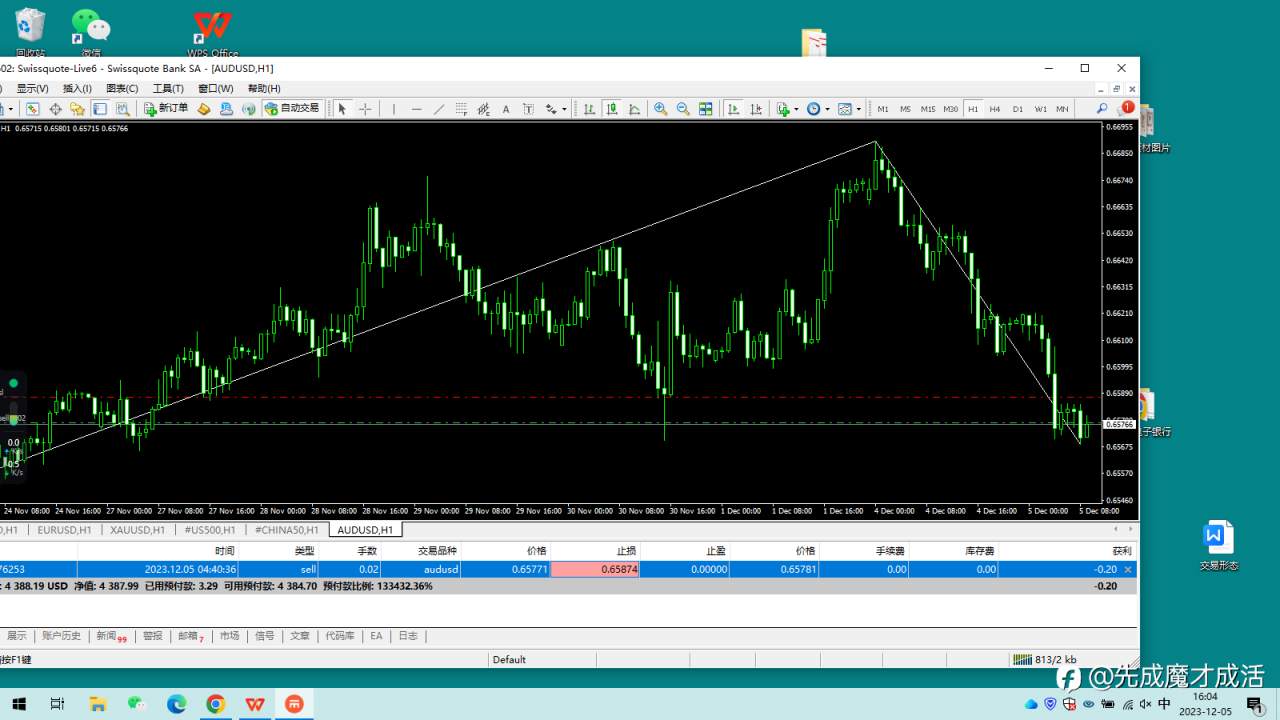Open Microsoft Edge from the taskbar
This screenshot has width=1280, height=720.
pos(176,704)
